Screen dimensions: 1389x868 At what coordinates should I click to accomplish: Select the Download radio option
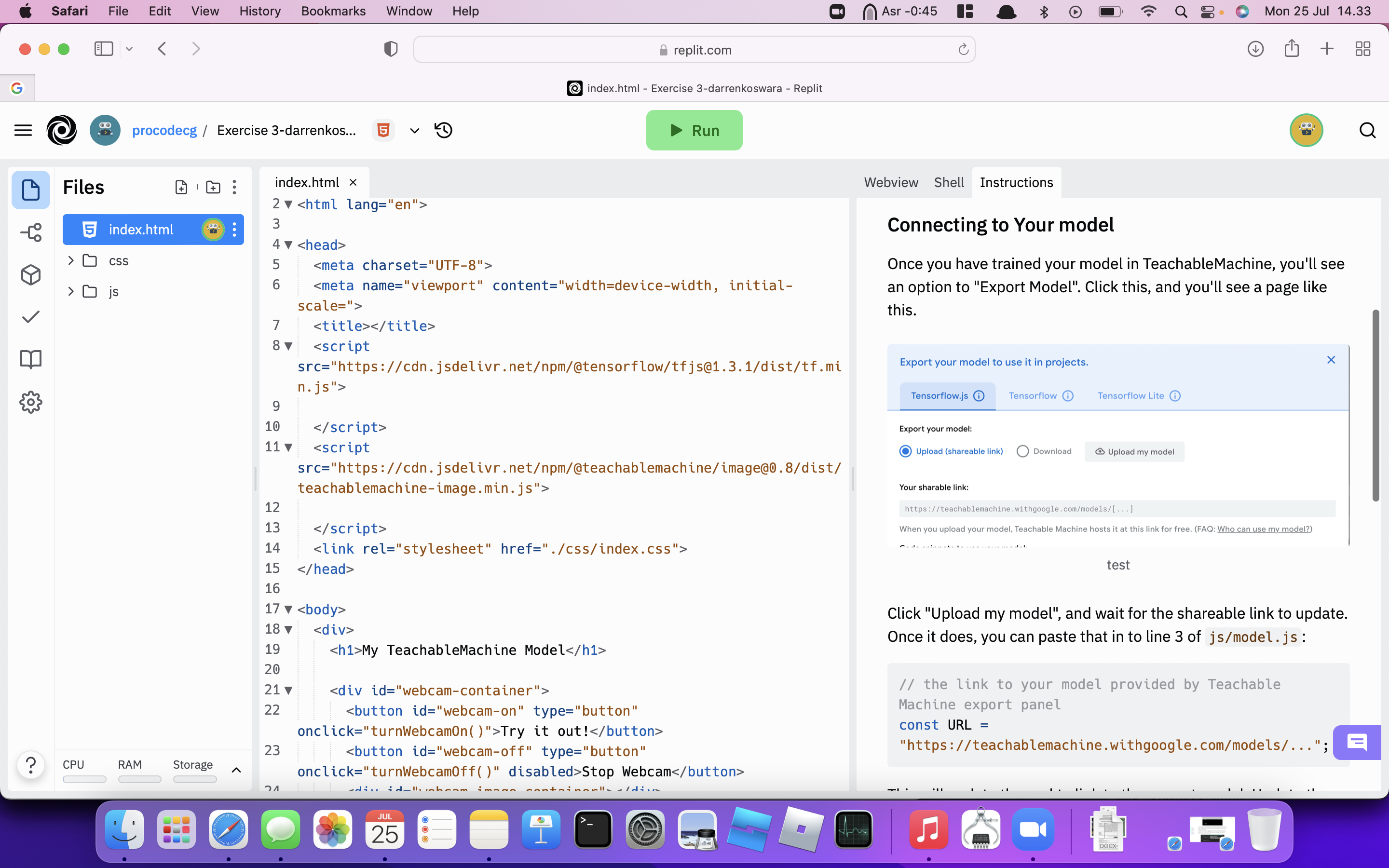(1022, 451)
